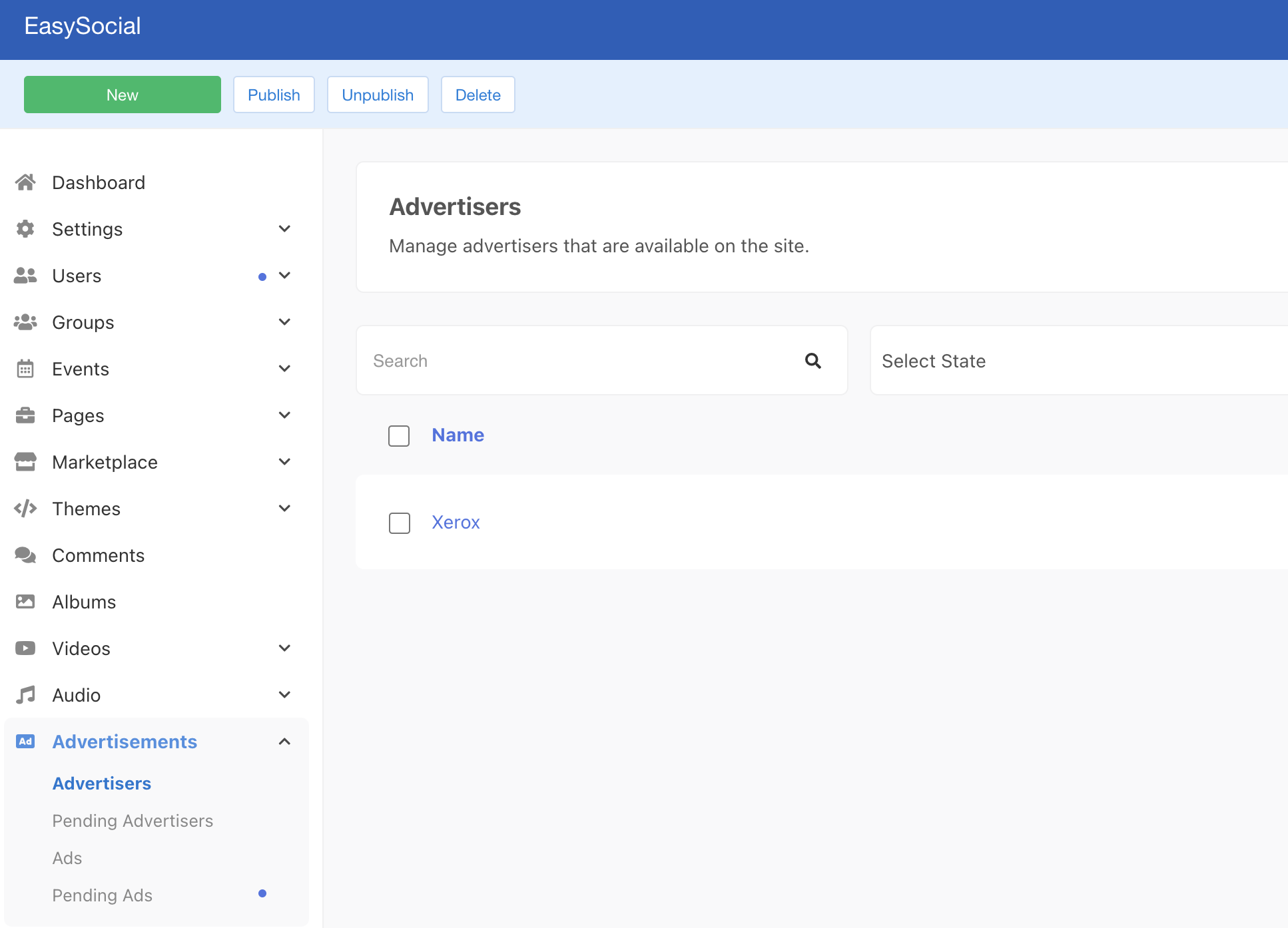Click the Themes code icon
The image size is (1288, 928).
(x=25, y=509)
